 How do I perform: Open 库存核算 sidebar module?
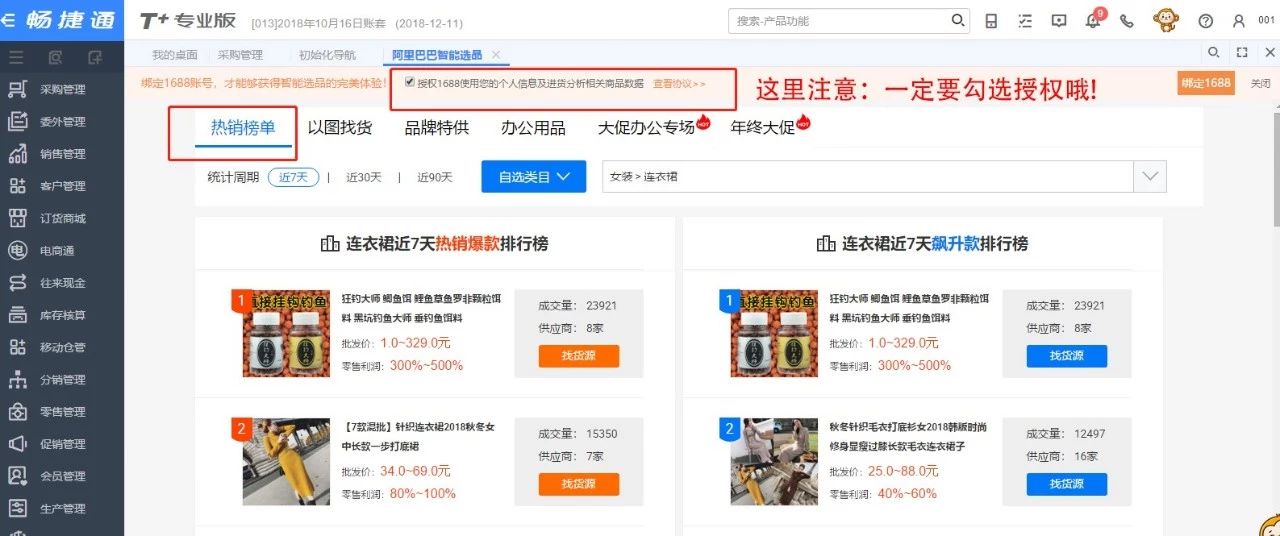click(62, 315)
